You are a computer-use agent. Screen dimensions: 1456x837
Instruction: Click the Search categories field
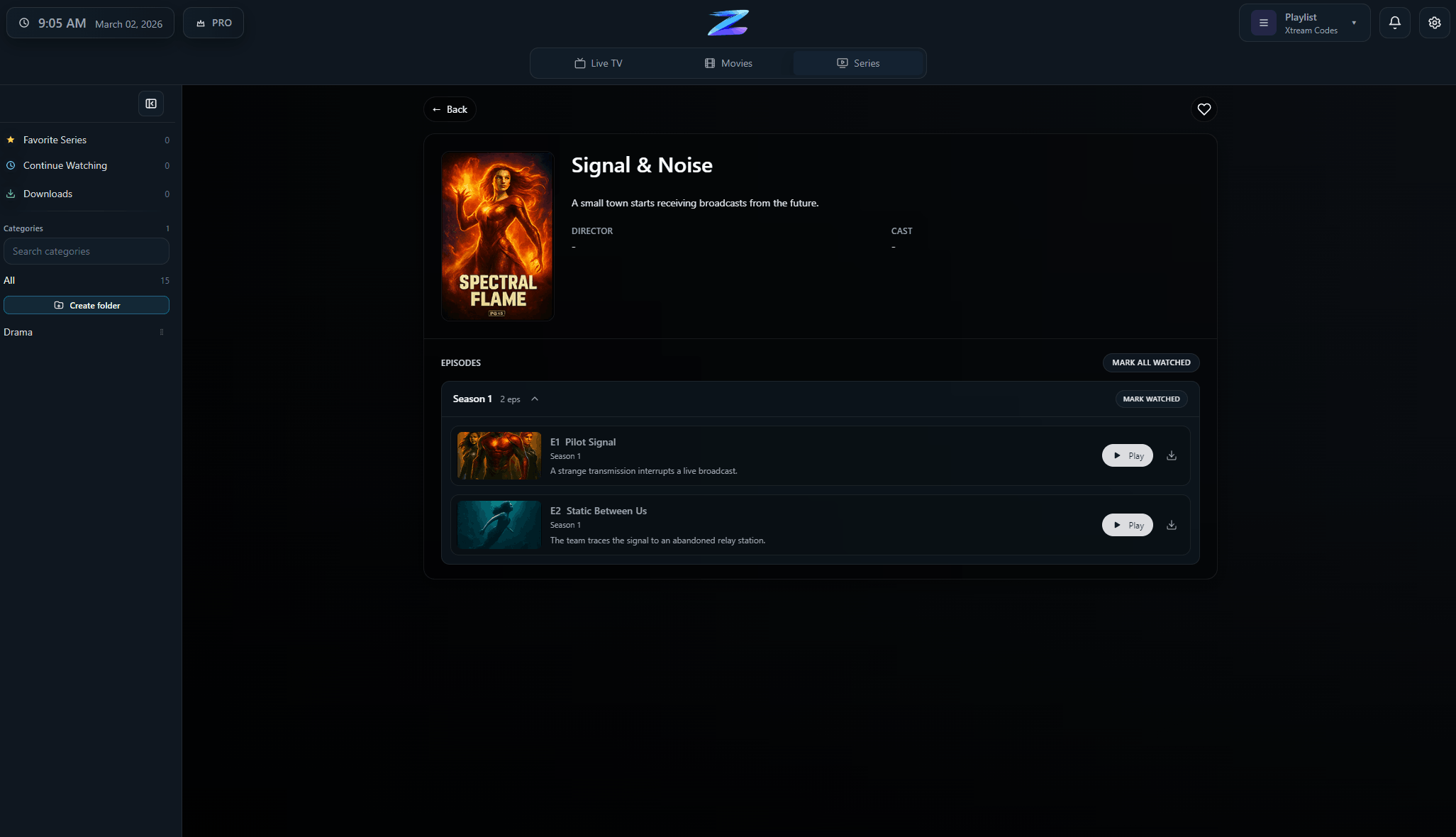87,251
